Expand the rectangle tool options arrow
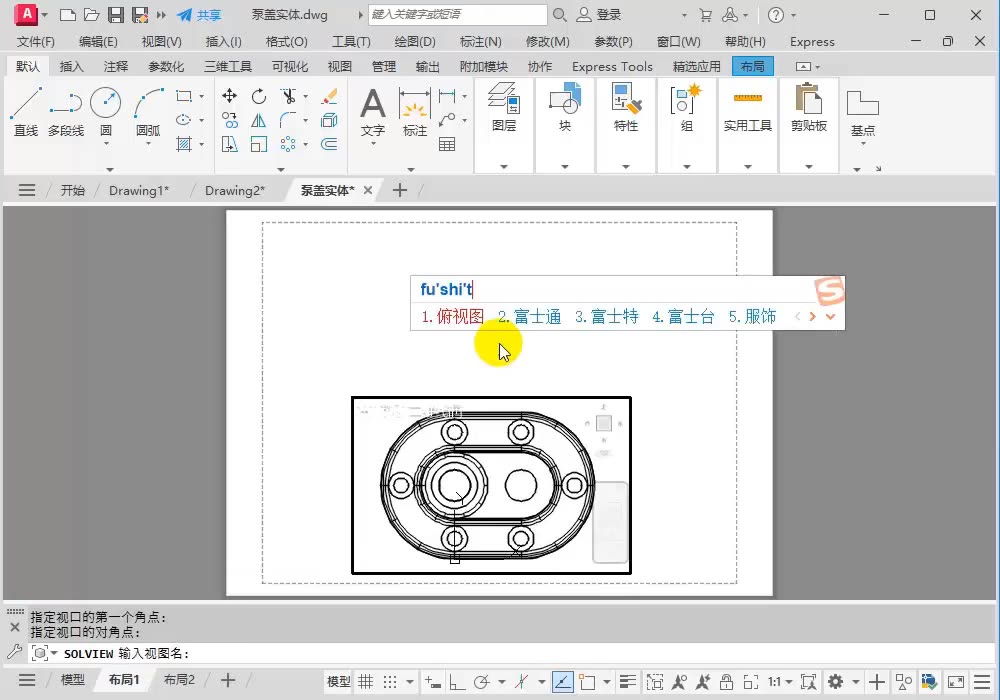Image resolution: width=1000 pixels, height=700 pixels. click(x=200, y=98)
